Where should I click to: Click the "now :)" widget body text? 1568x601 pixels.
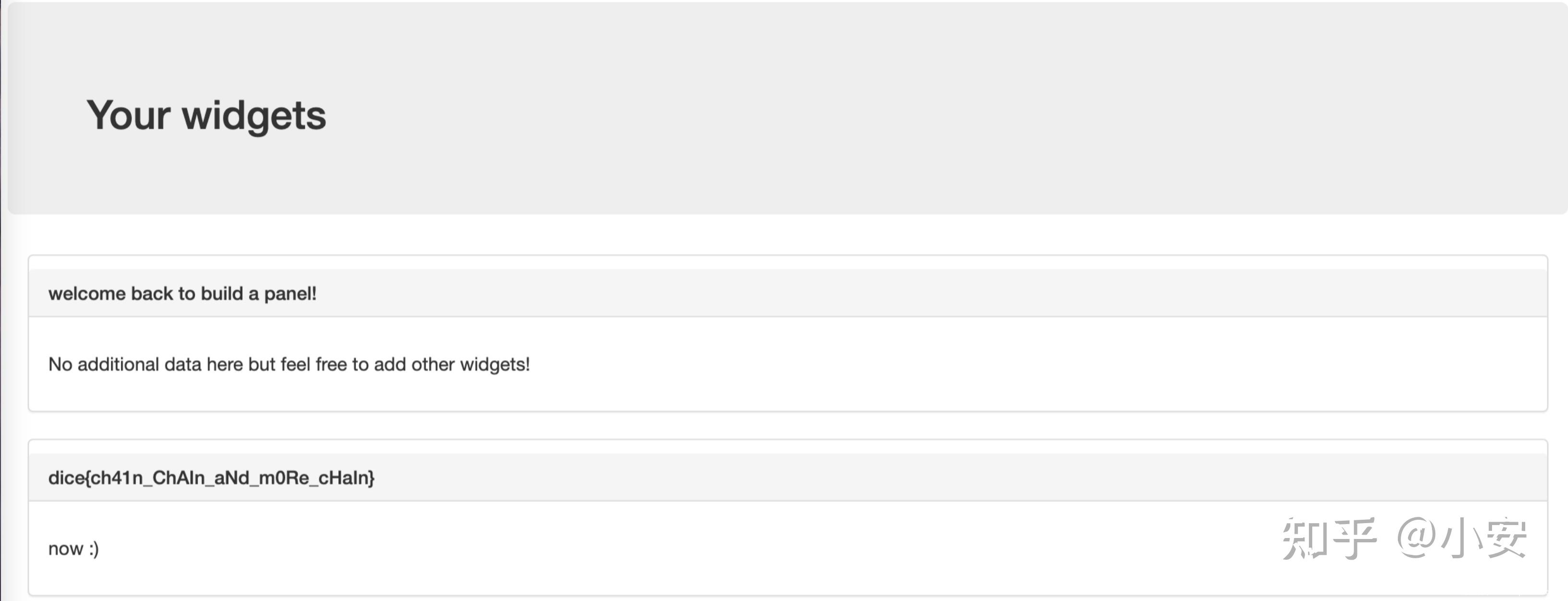click(73, 549)
